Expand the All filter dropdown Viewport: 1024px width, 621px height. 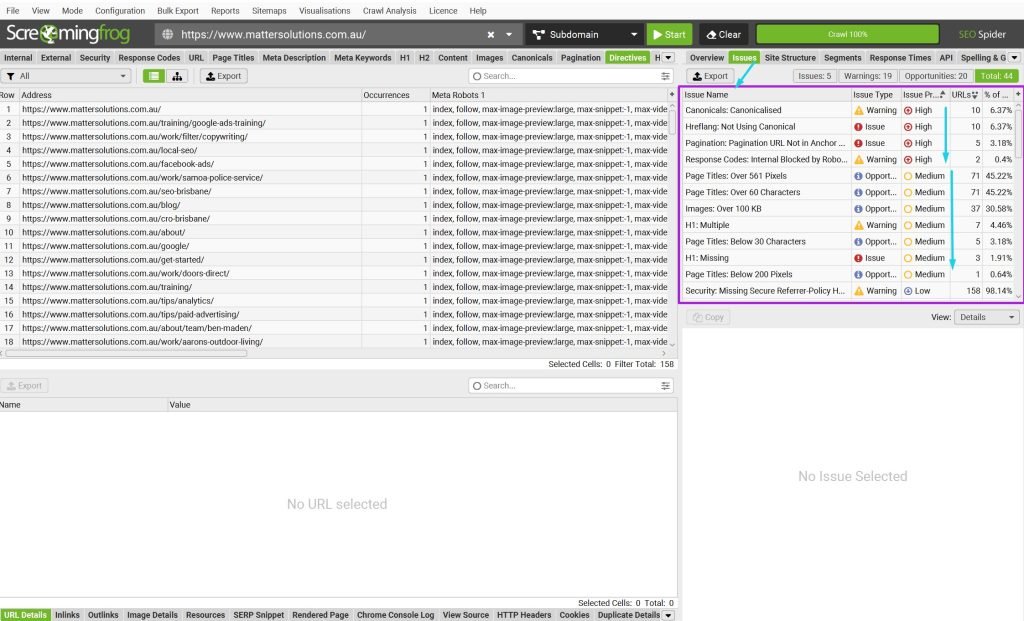point(67,76)
